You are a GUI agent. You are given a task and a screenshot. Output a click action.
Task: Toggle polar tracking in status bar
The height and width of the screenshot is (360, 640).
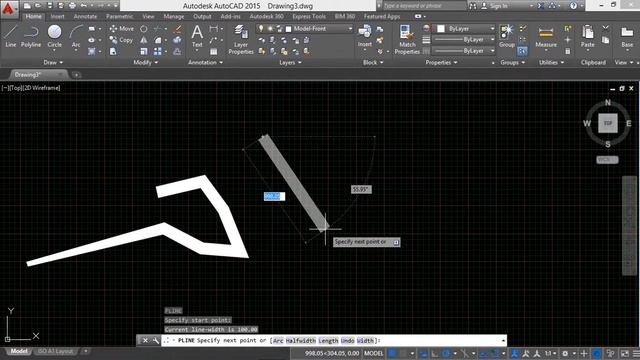pyautogui.click(x=446, y=353)
